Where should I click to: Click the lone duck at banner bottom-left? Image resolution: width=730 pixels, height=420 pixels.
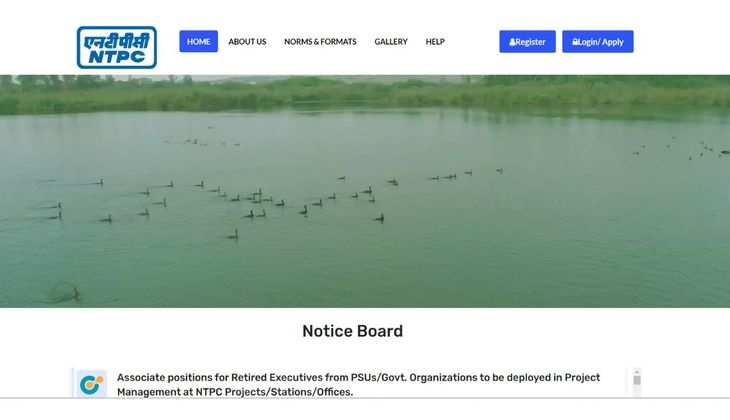click(x=70, y=293)
